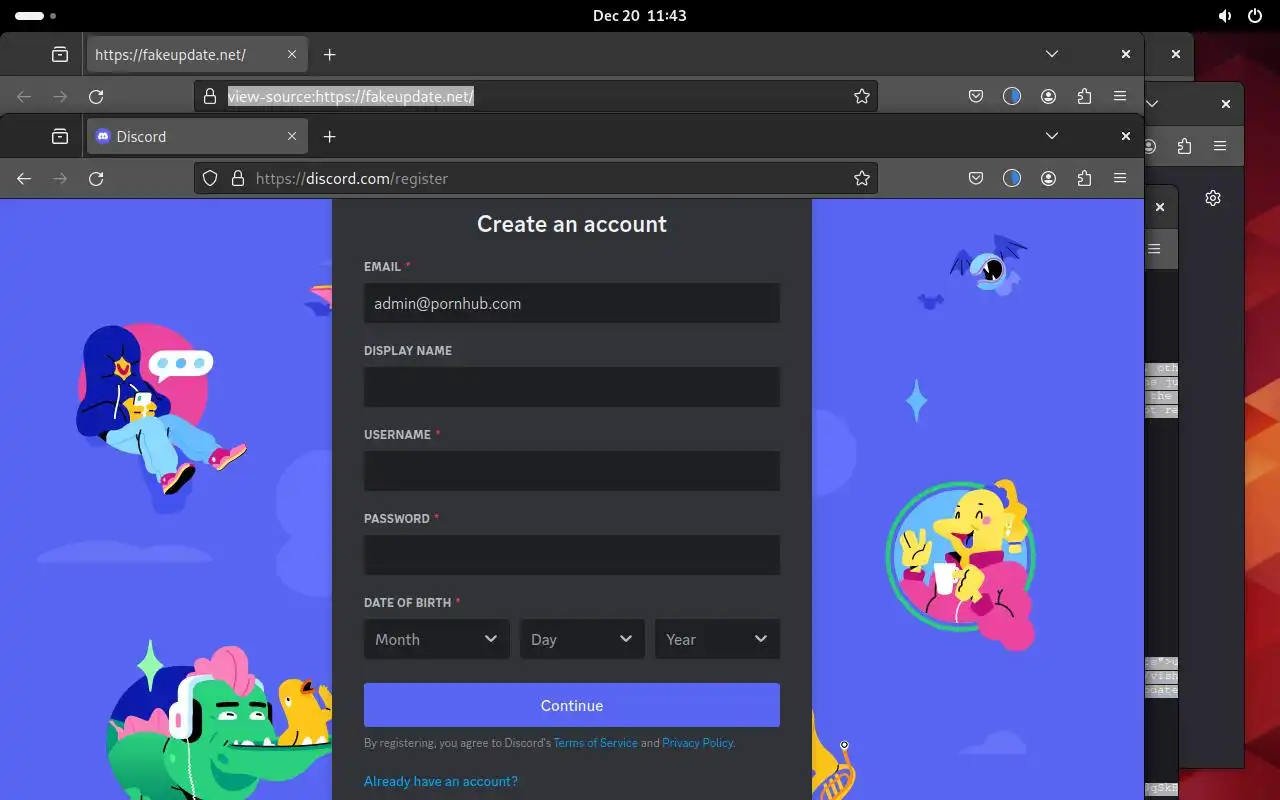This screenshot has width=1280, height=800.
Task: List all tabs in the fakeupdate window
Action: pyautogui.click(x=1052, y=54)
